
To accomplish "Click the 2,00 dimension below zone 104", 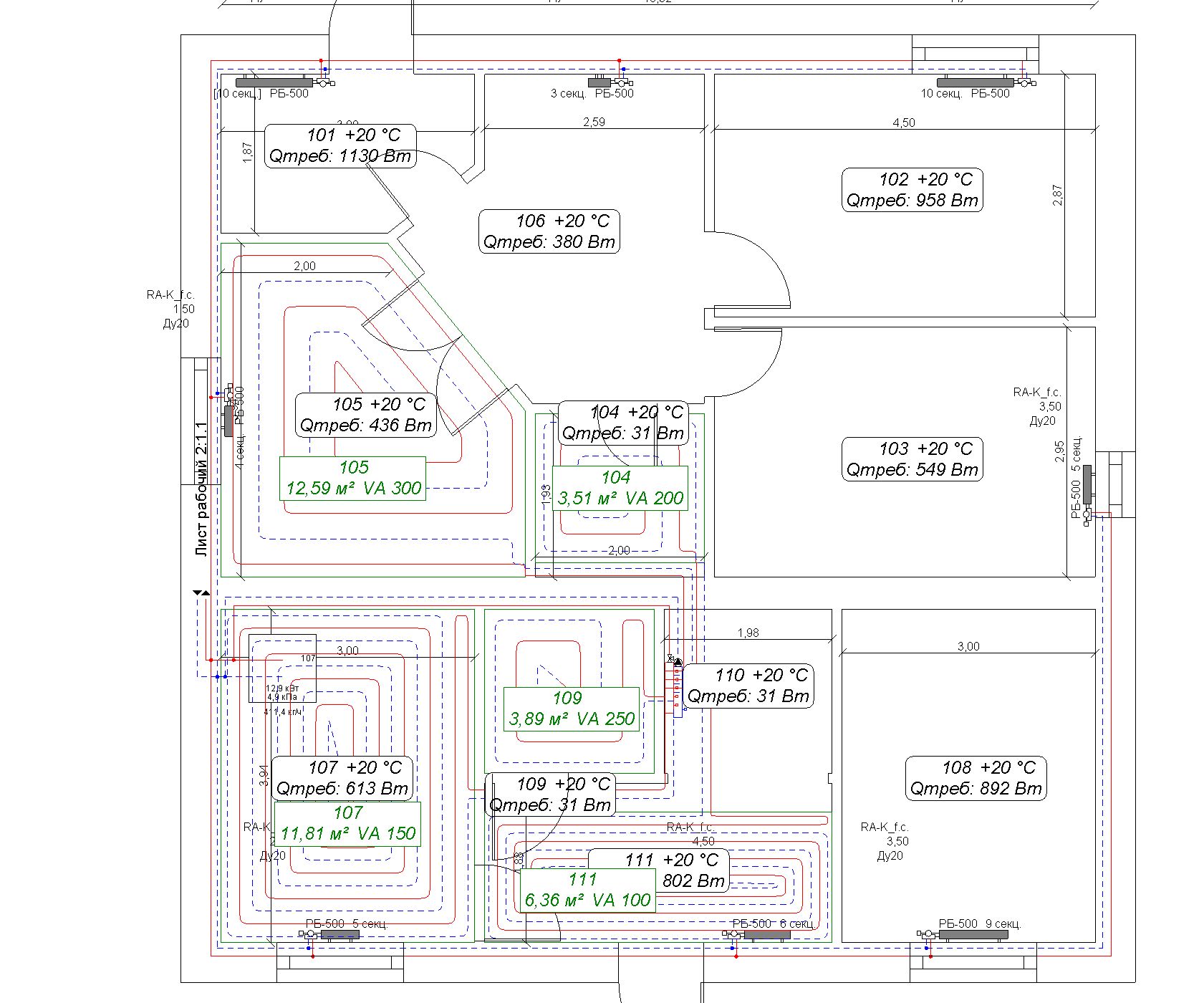I will click(x=619, y=550).
